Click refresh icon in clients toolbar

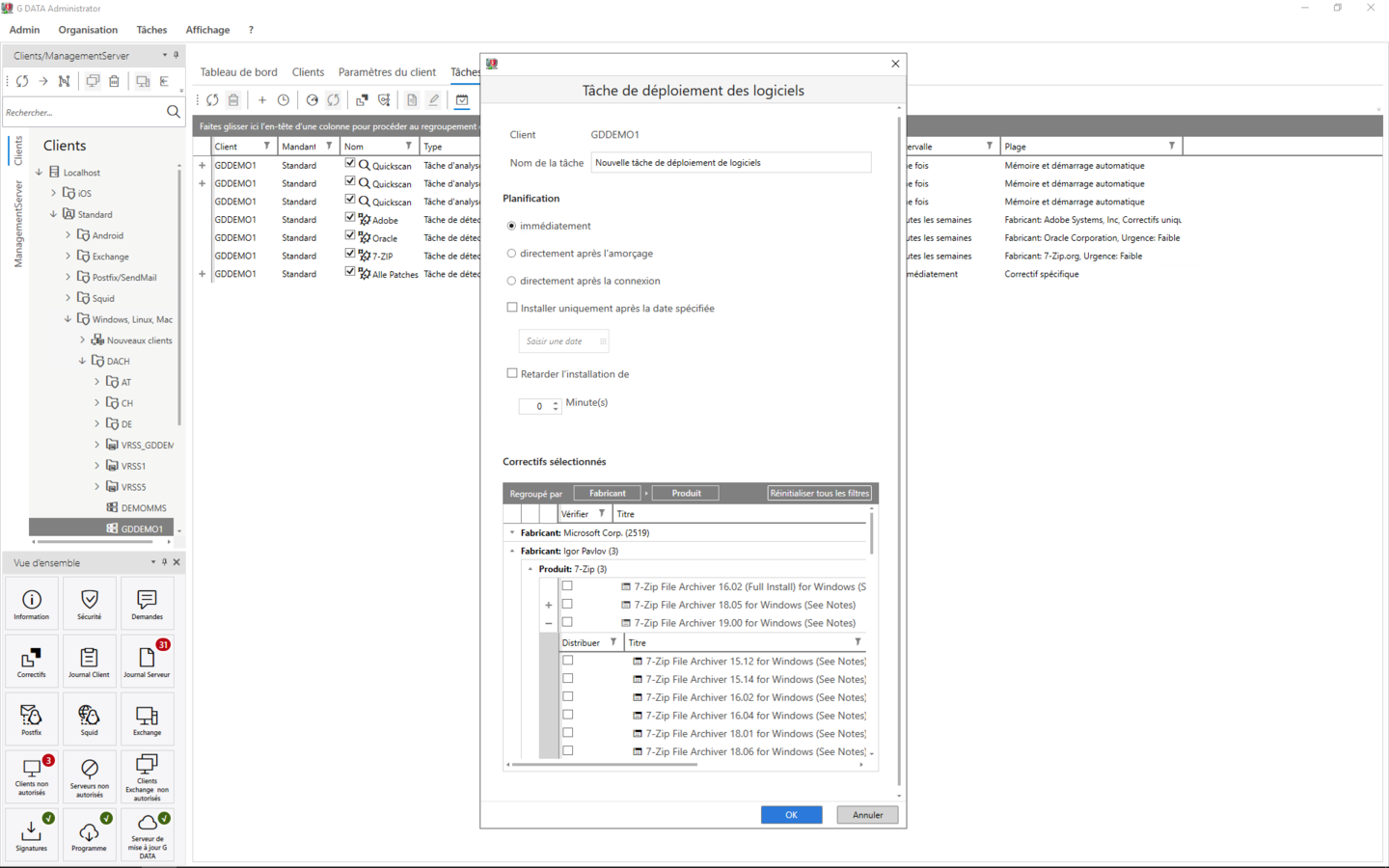22,81
